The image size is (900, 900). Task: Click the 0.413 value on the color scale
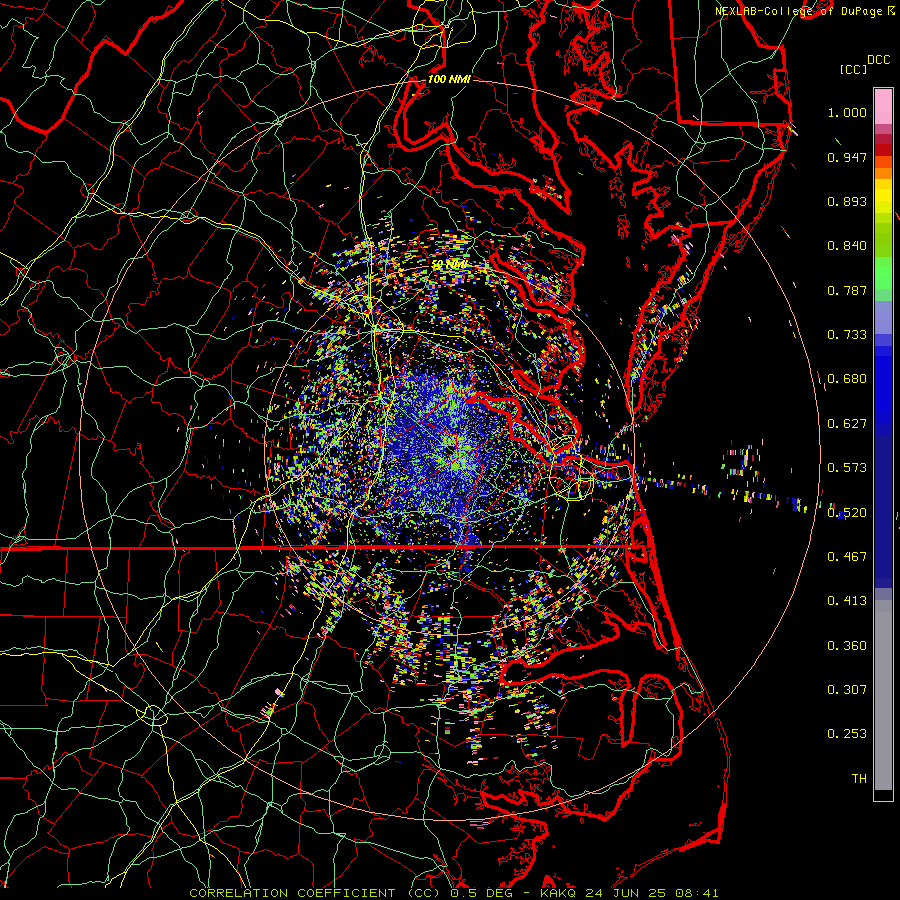point(847,601)
